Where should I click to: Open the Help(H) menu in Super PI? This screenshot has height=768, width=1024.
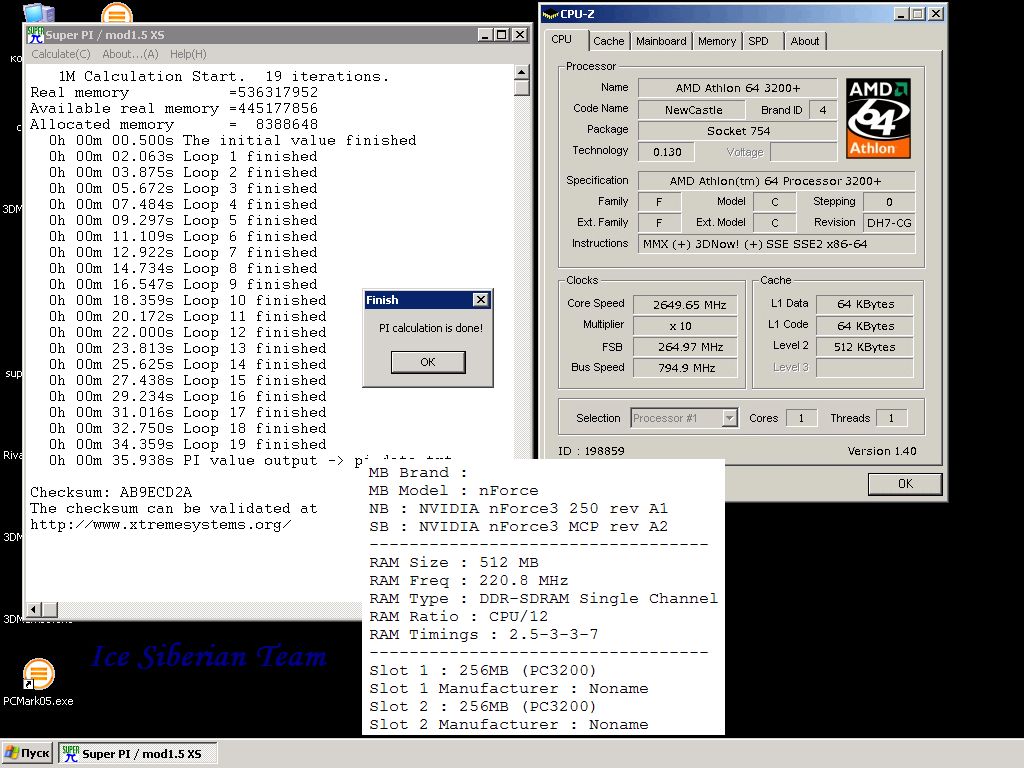point(188,54)
